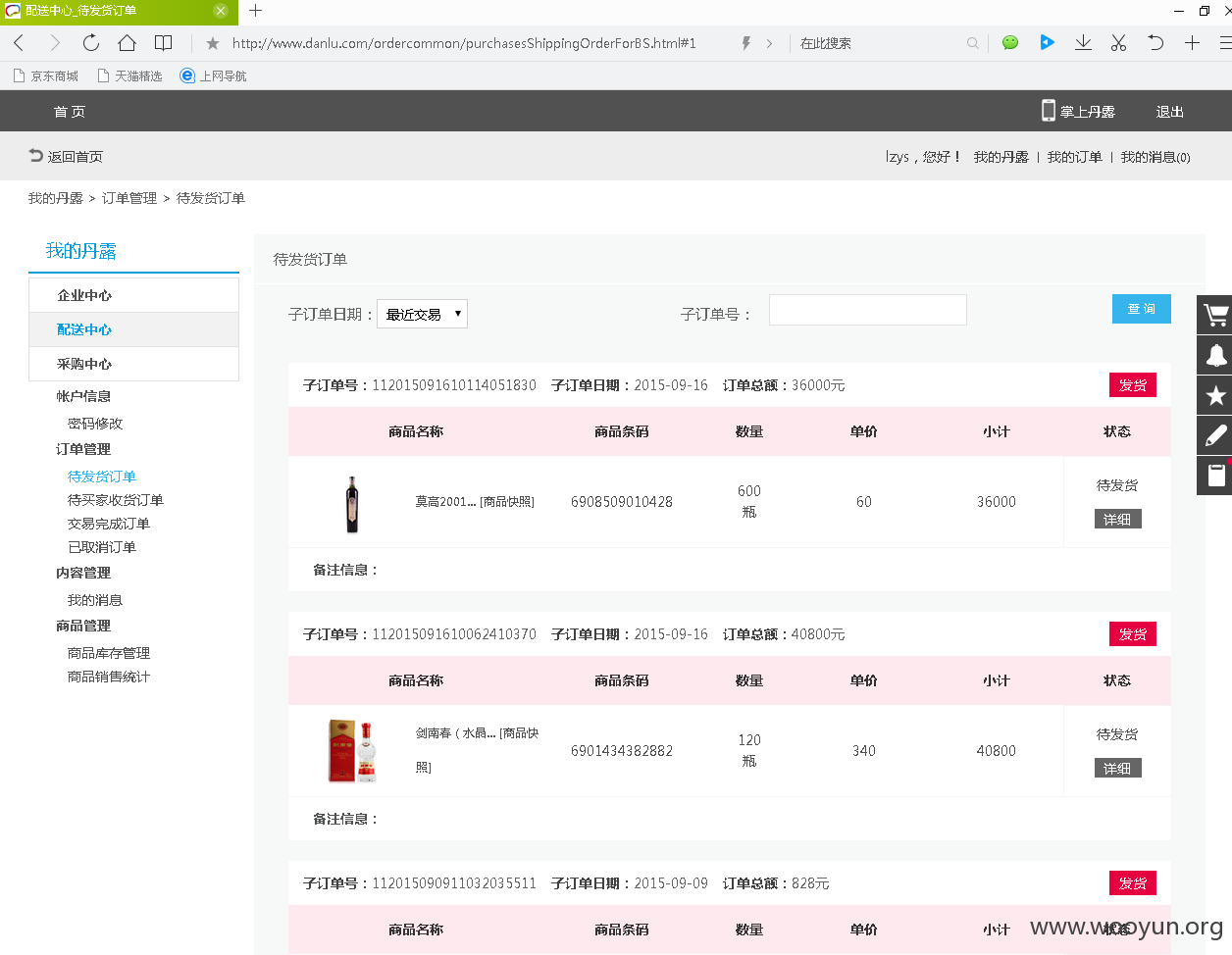This screenshot has width=1232, height=955.
Task: Click the scissors screenshot icon
Action: click(1118, 42)
